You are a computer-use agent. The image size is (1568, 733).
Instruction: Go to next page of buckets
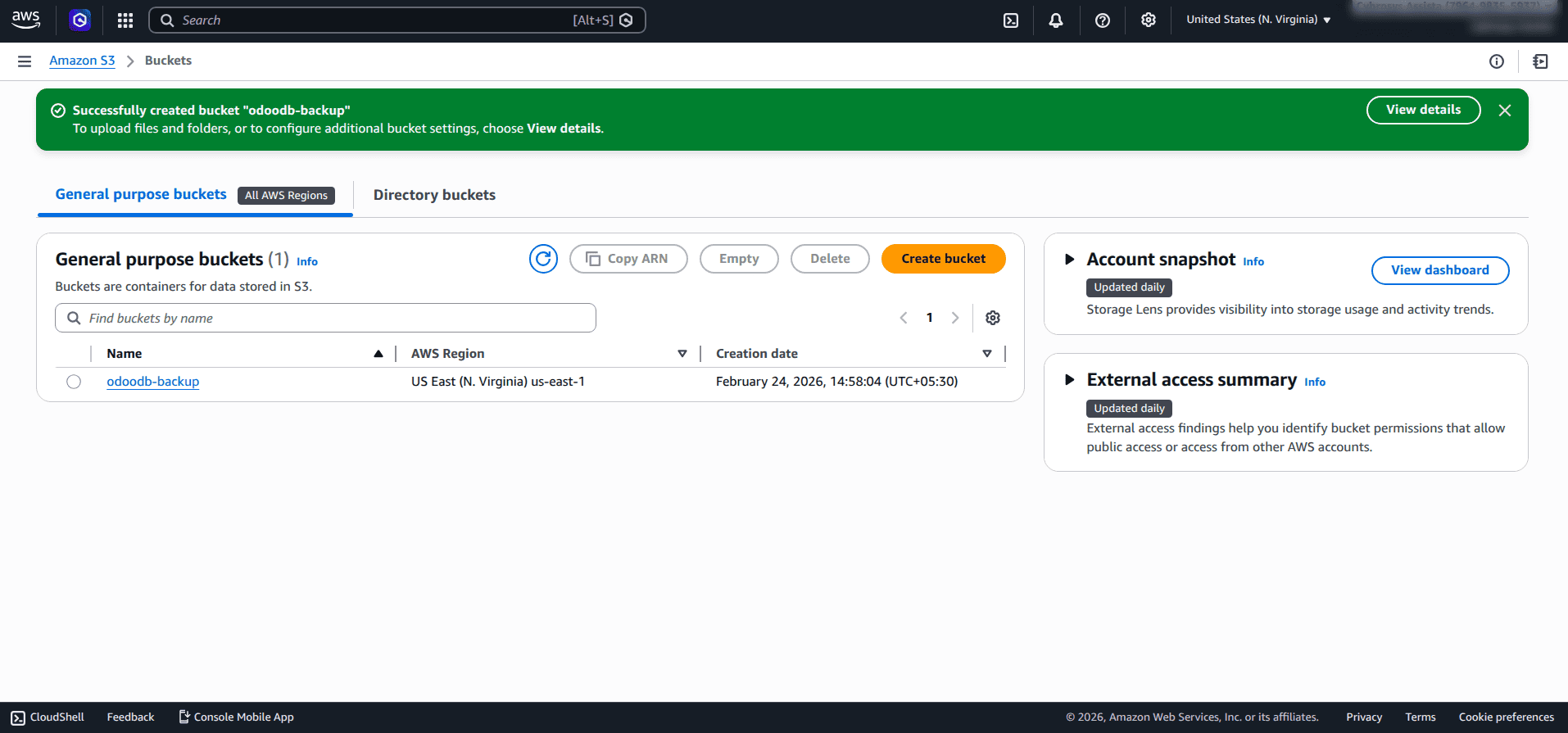955,318
